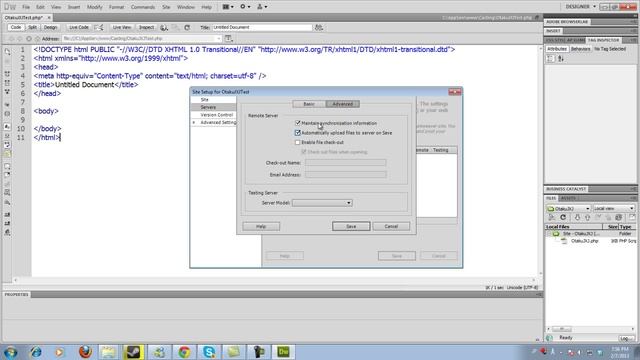
Task: Toggle Live View button
Action: coord(122,27)
